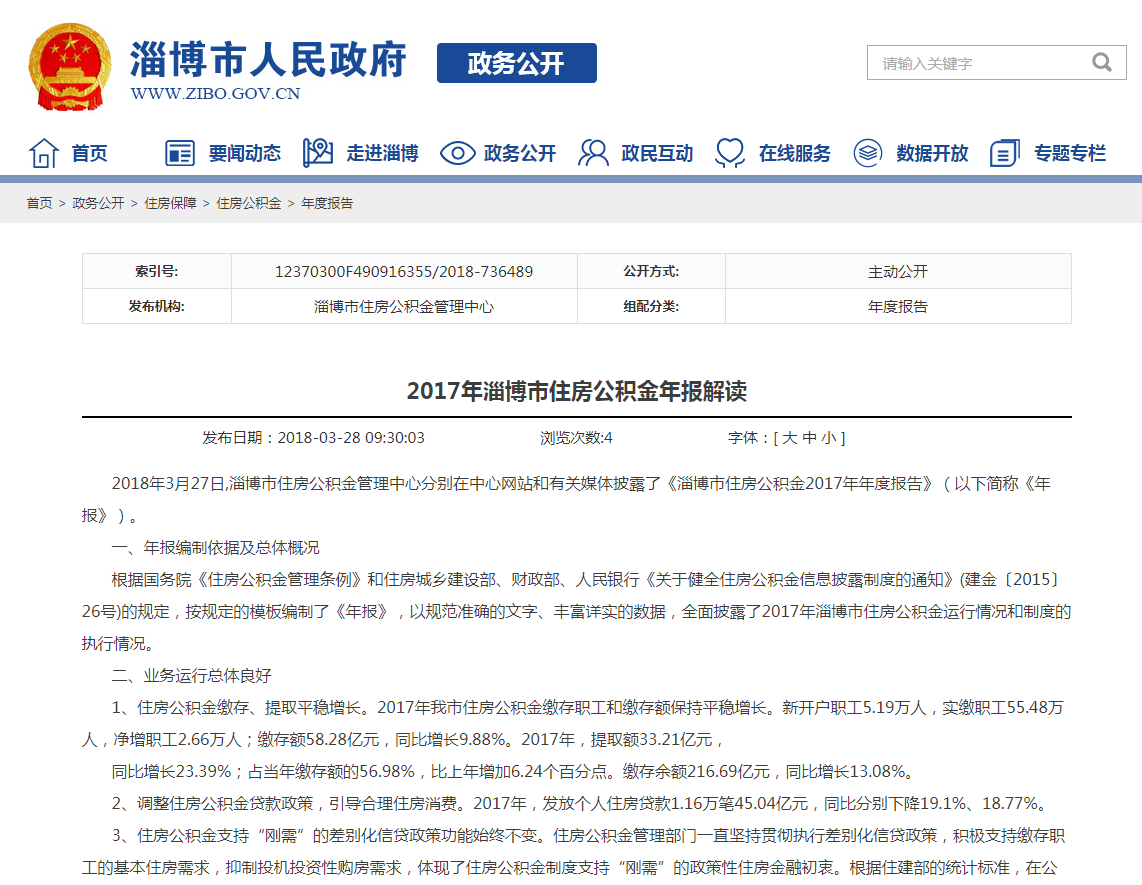
Task: Click the index number 12370300F490916355/2018-736489
Action: [404, 272]
